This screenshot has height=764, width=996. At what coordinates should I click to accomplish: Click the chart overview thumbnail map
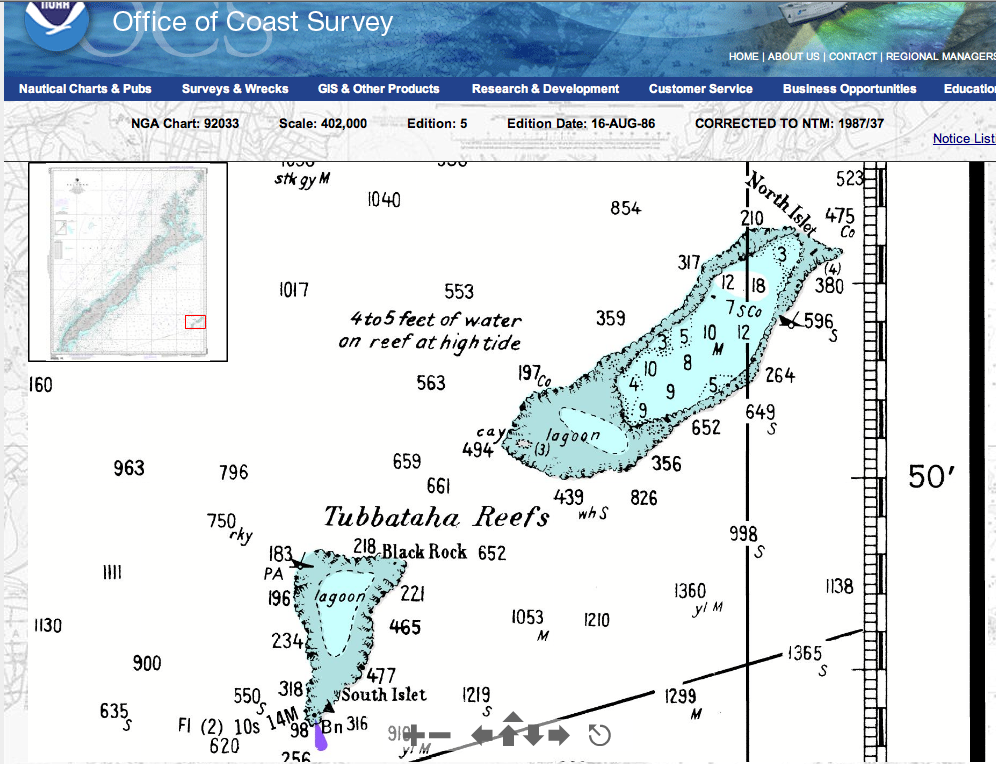coord(128,260)
